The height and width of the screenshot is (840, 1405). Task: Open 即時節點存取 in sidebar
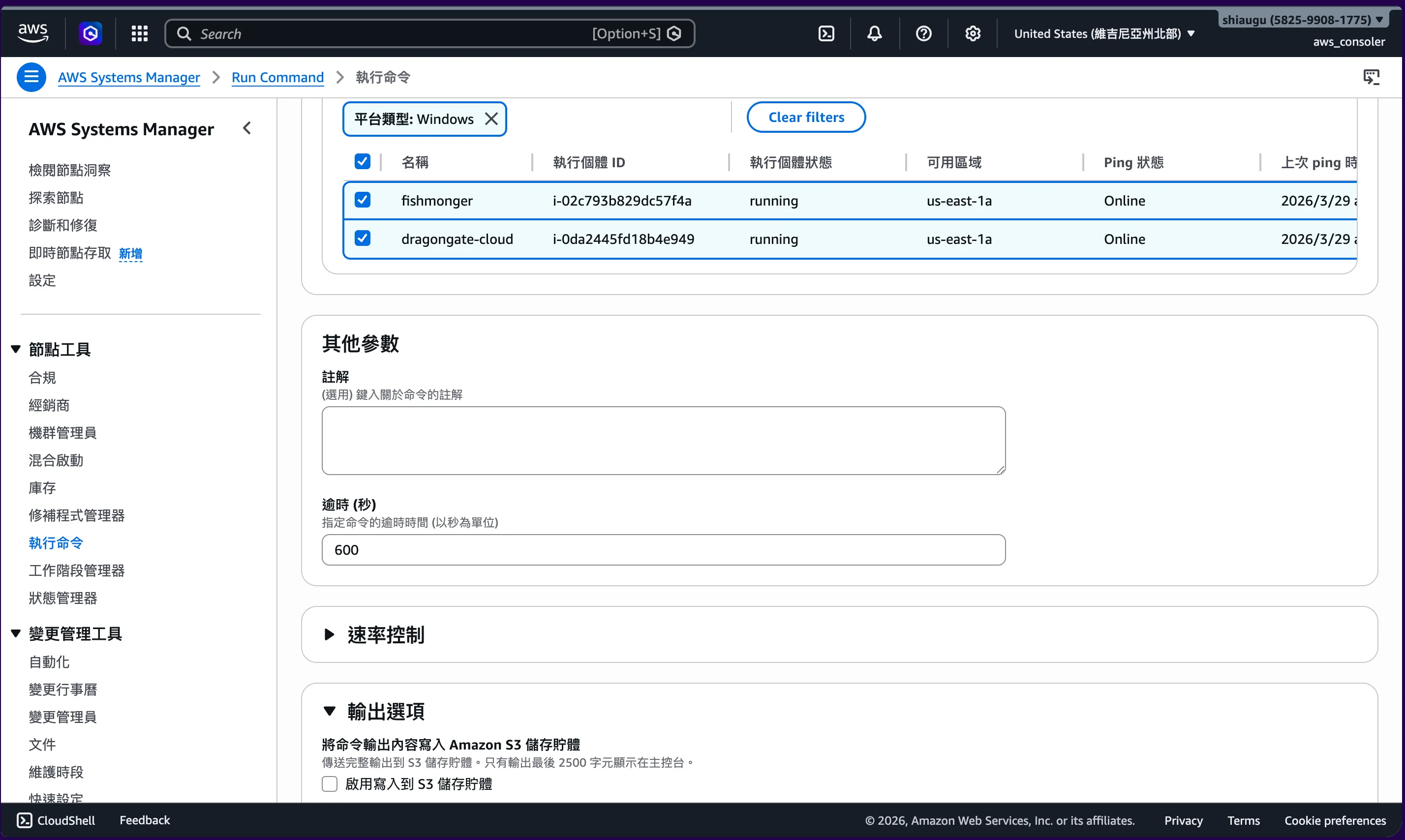tap(70, 253)
